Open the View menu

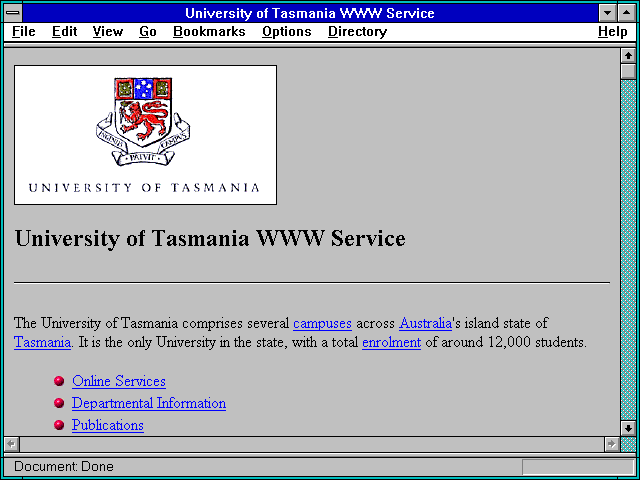(x=107, y=32)
